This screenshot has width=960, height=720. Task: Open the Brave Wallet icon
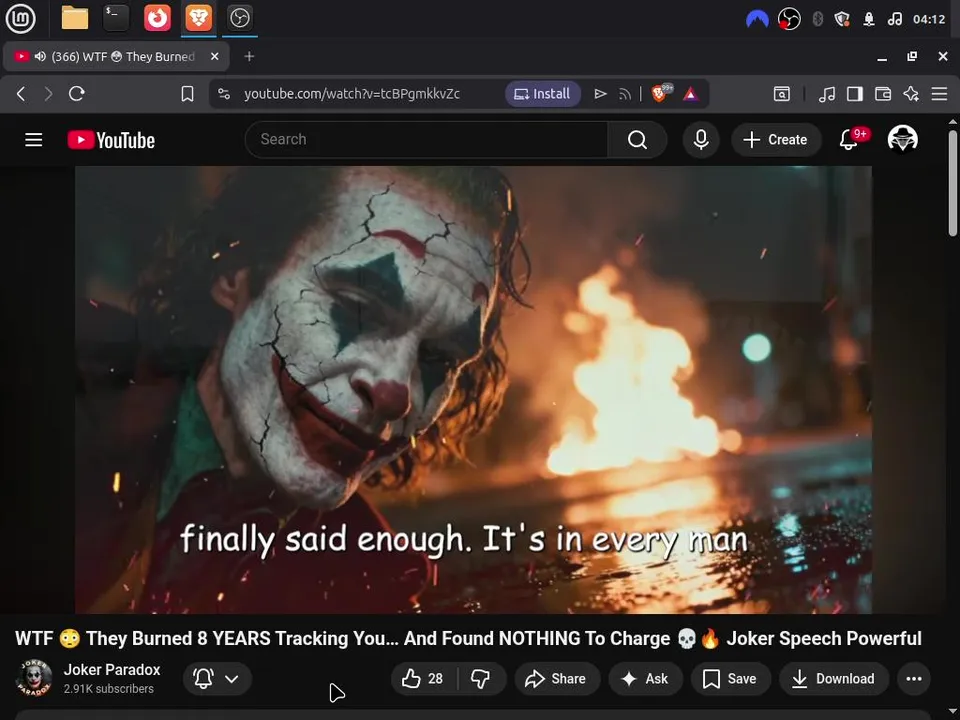[883, 94]
